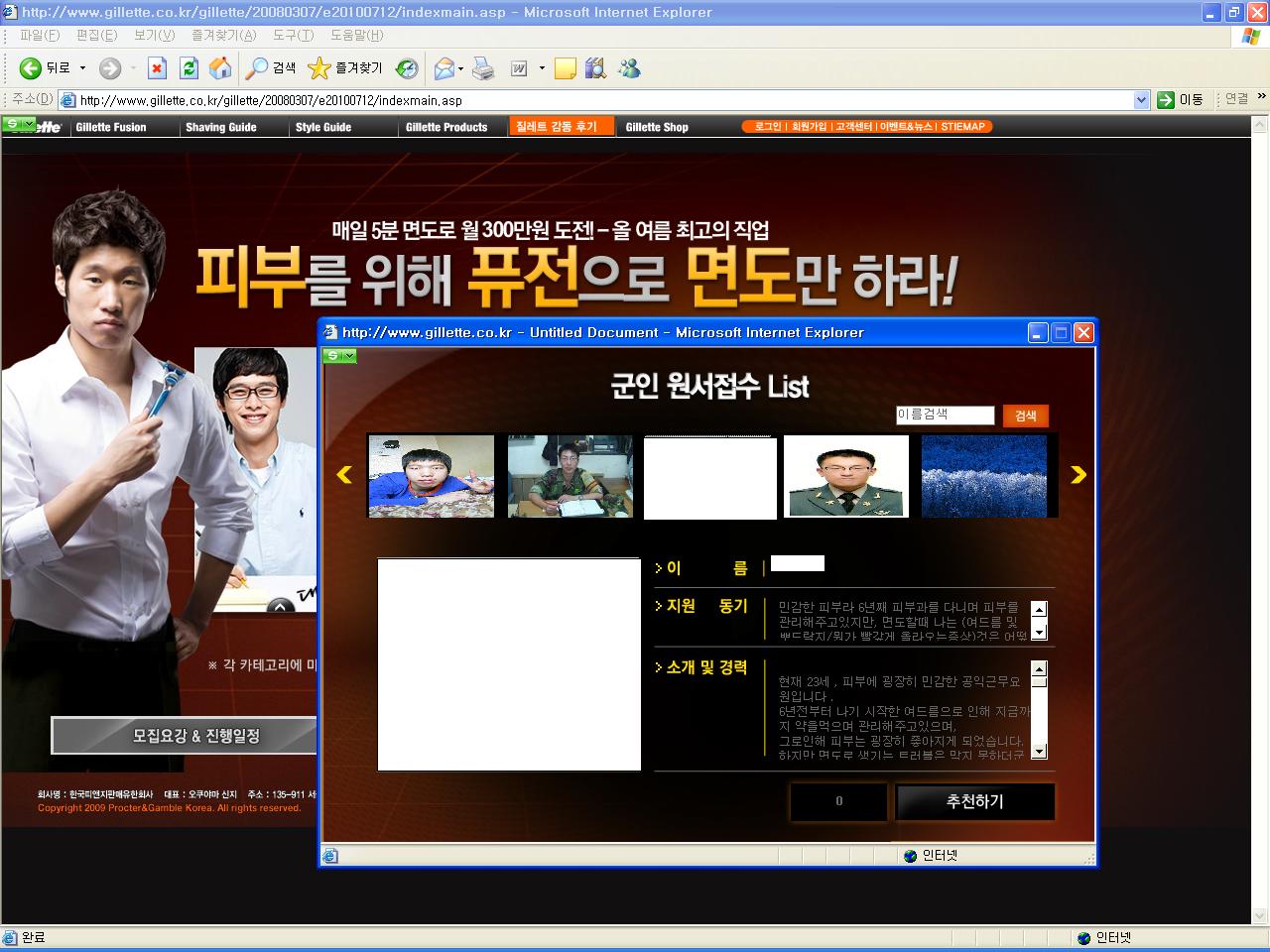Click up arrow of 소개 및 경력 scrollbar
The image size is (1270, 952).
tap(1039, 668)
